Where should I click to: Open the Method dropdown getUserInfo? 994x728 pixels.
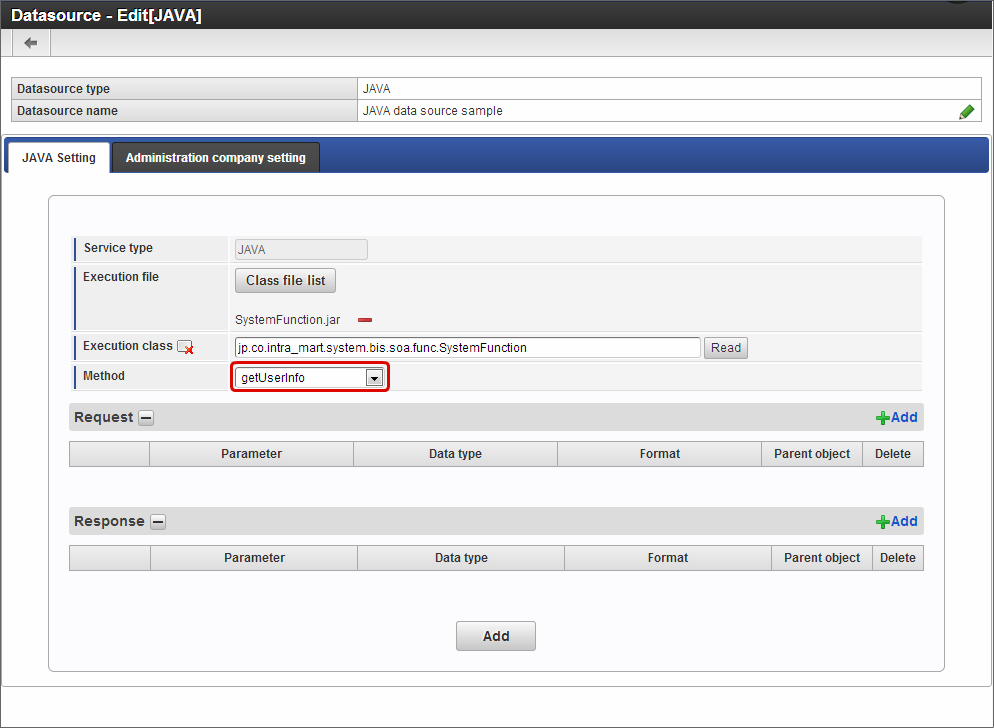pyautogui.click(x=309, y=378)
